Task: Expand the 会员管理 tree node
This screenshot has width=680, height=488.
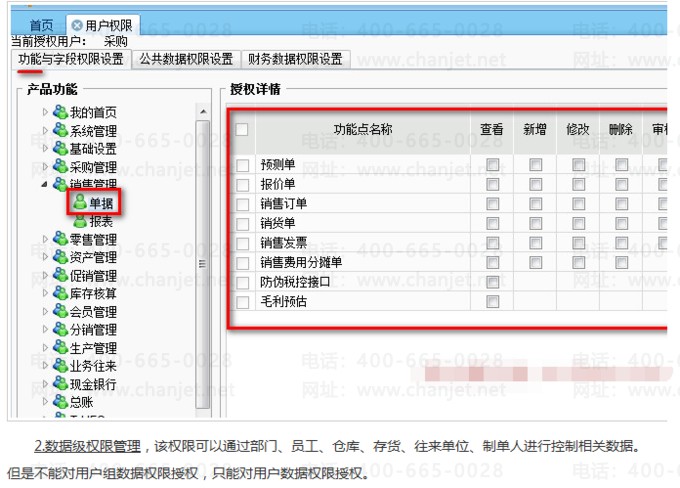Action: tap(45, 311)
